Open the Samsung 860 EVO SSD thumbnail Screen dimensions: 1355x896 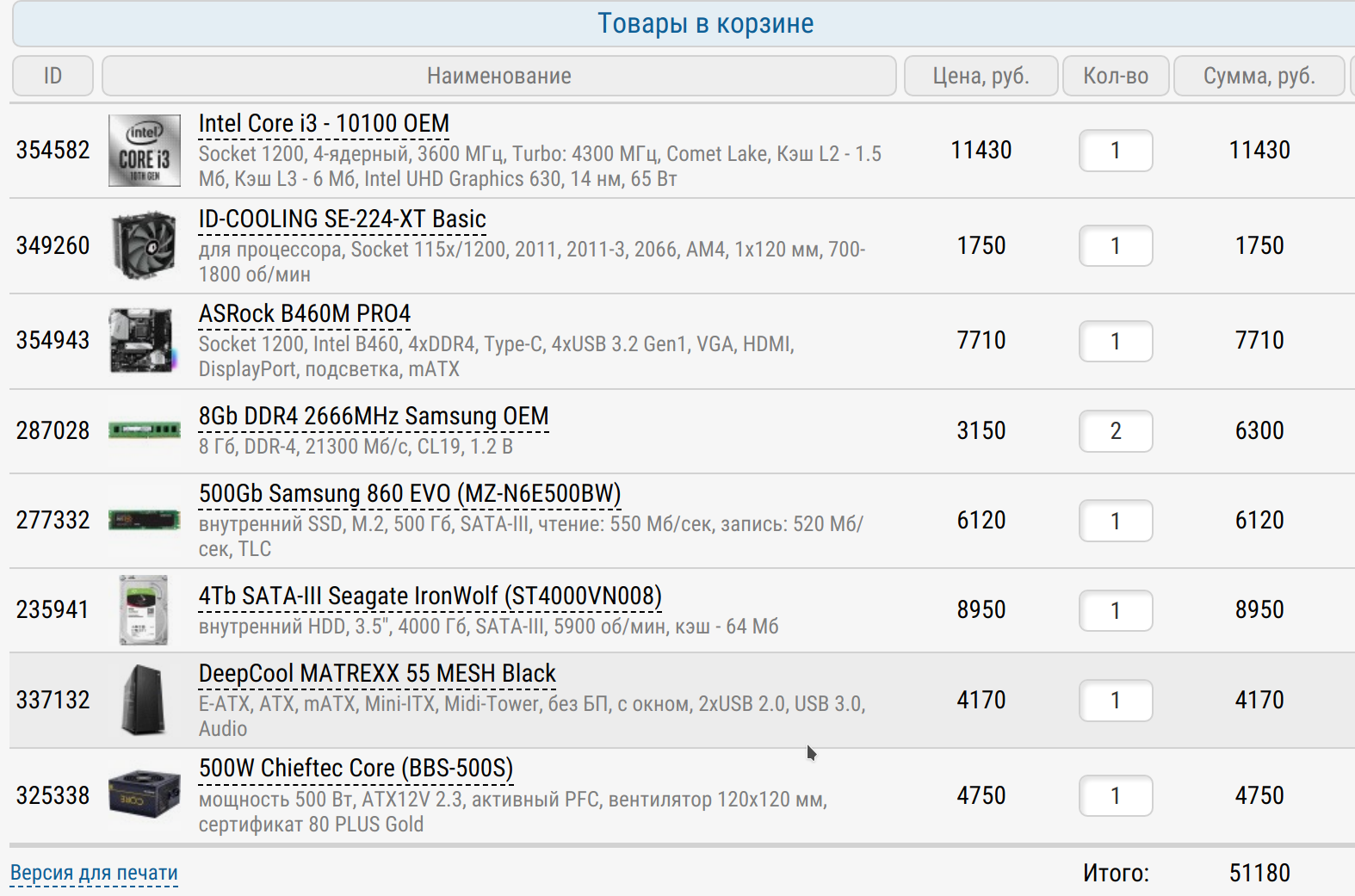coord(145,520)
